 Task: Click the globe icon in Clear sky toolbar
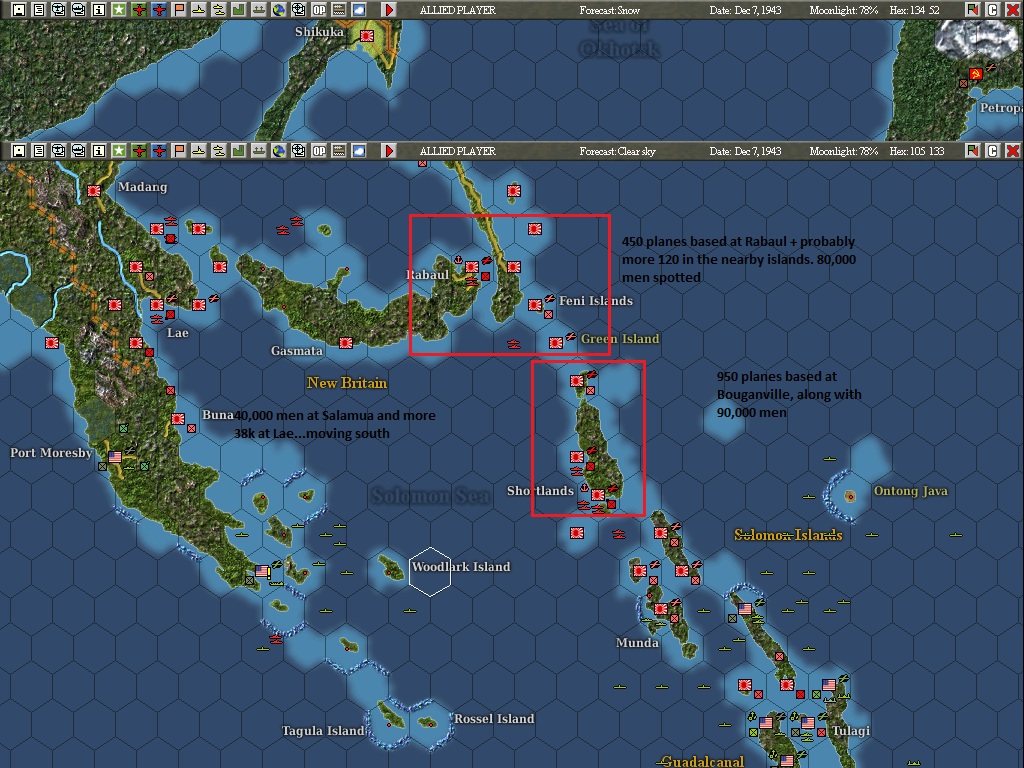(x=279, y=151)
